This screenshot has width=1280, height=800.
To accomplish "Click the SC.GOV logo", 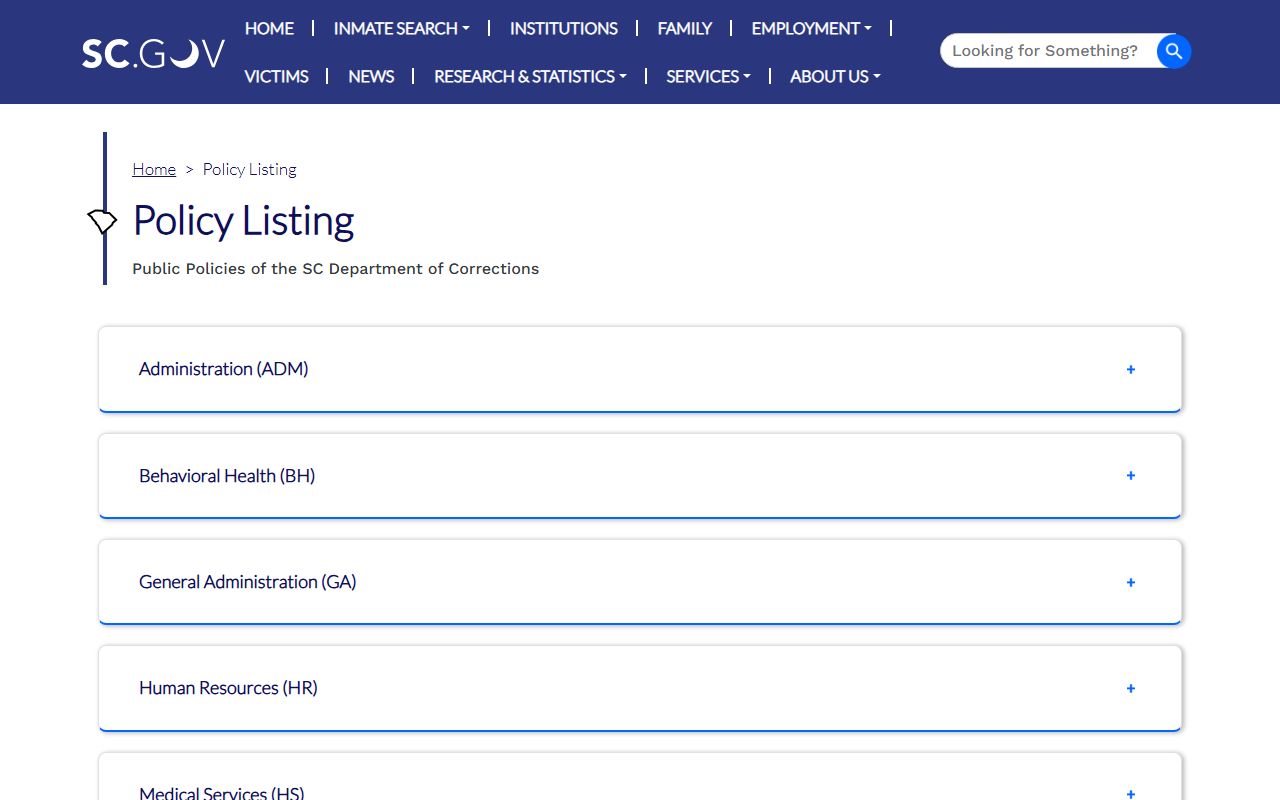I will click(153, 53).
